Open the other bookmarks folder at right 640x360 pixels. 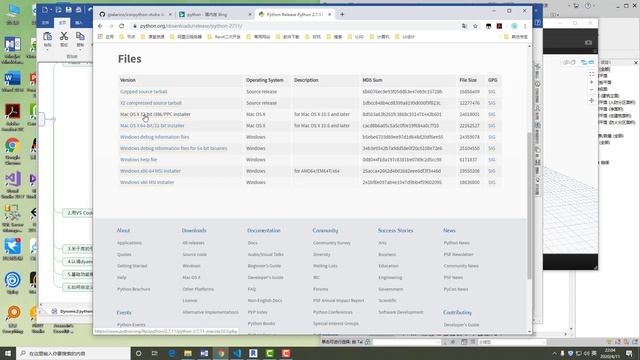[x=516, y=37]
